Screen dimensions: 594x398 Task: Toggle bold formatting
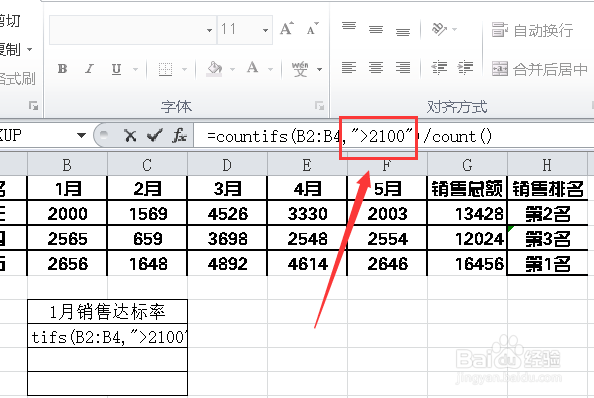pos(63,69)
